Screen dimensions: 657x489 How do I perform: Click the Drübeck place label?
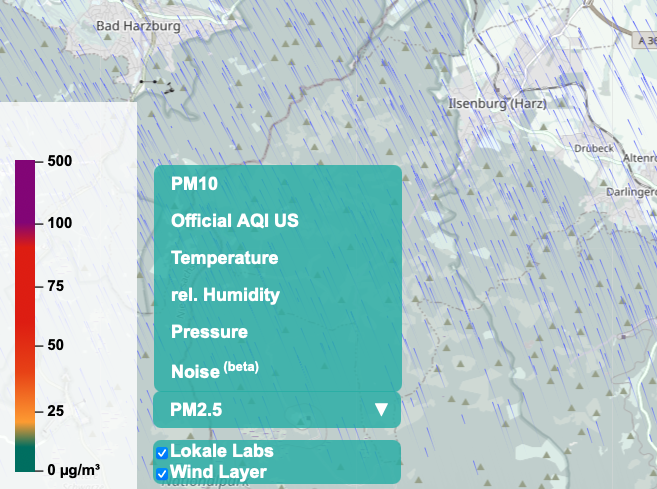pos(594,147)
